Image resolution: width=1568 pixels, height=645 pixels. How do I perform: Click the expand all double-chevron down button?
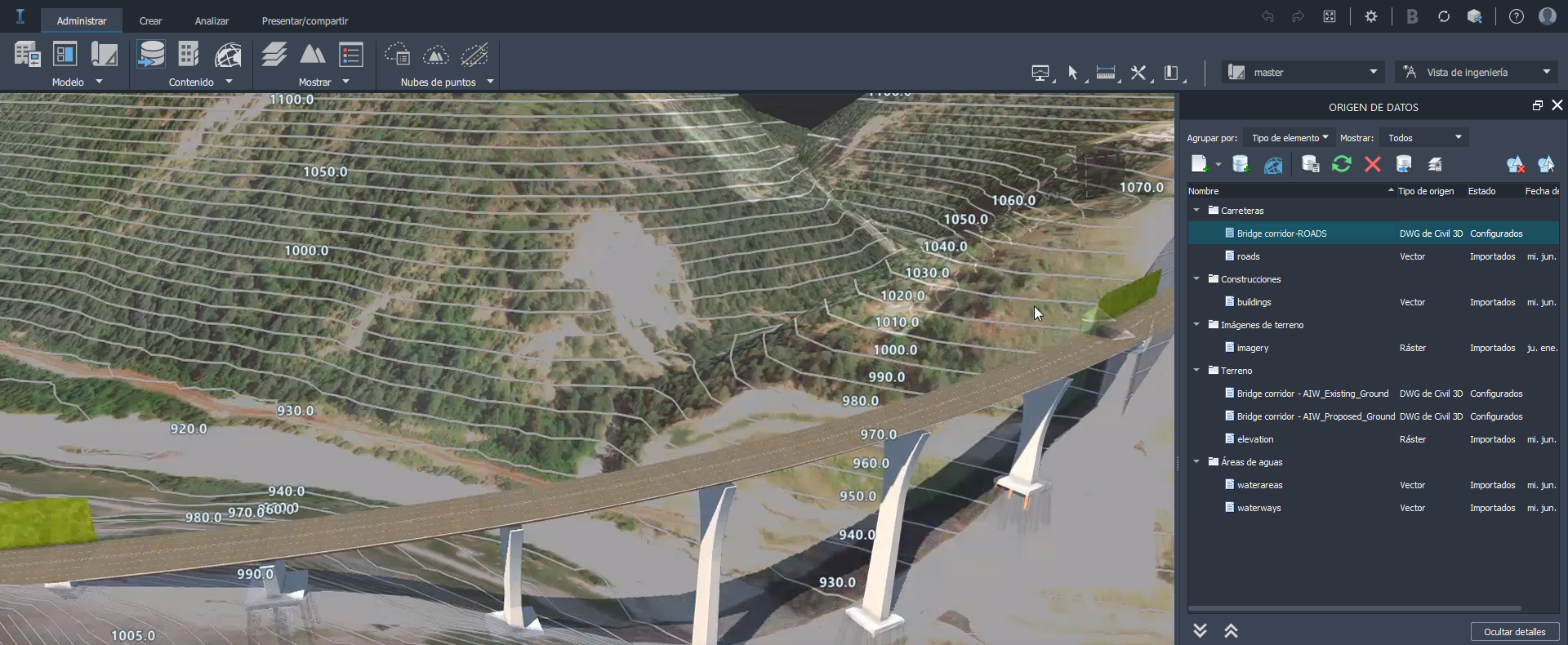1200,630
